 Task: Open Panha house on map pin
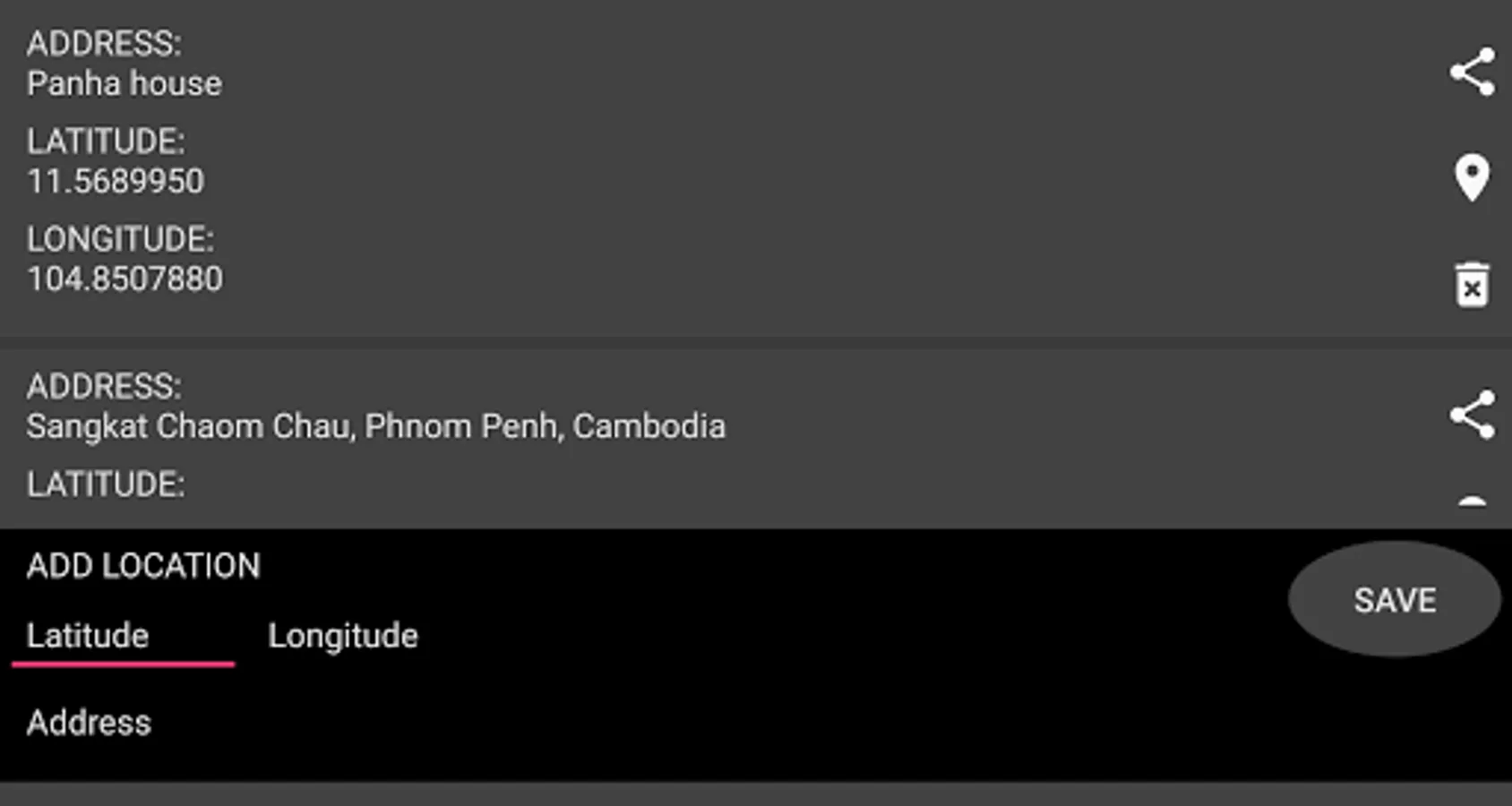coord(1472,176)
